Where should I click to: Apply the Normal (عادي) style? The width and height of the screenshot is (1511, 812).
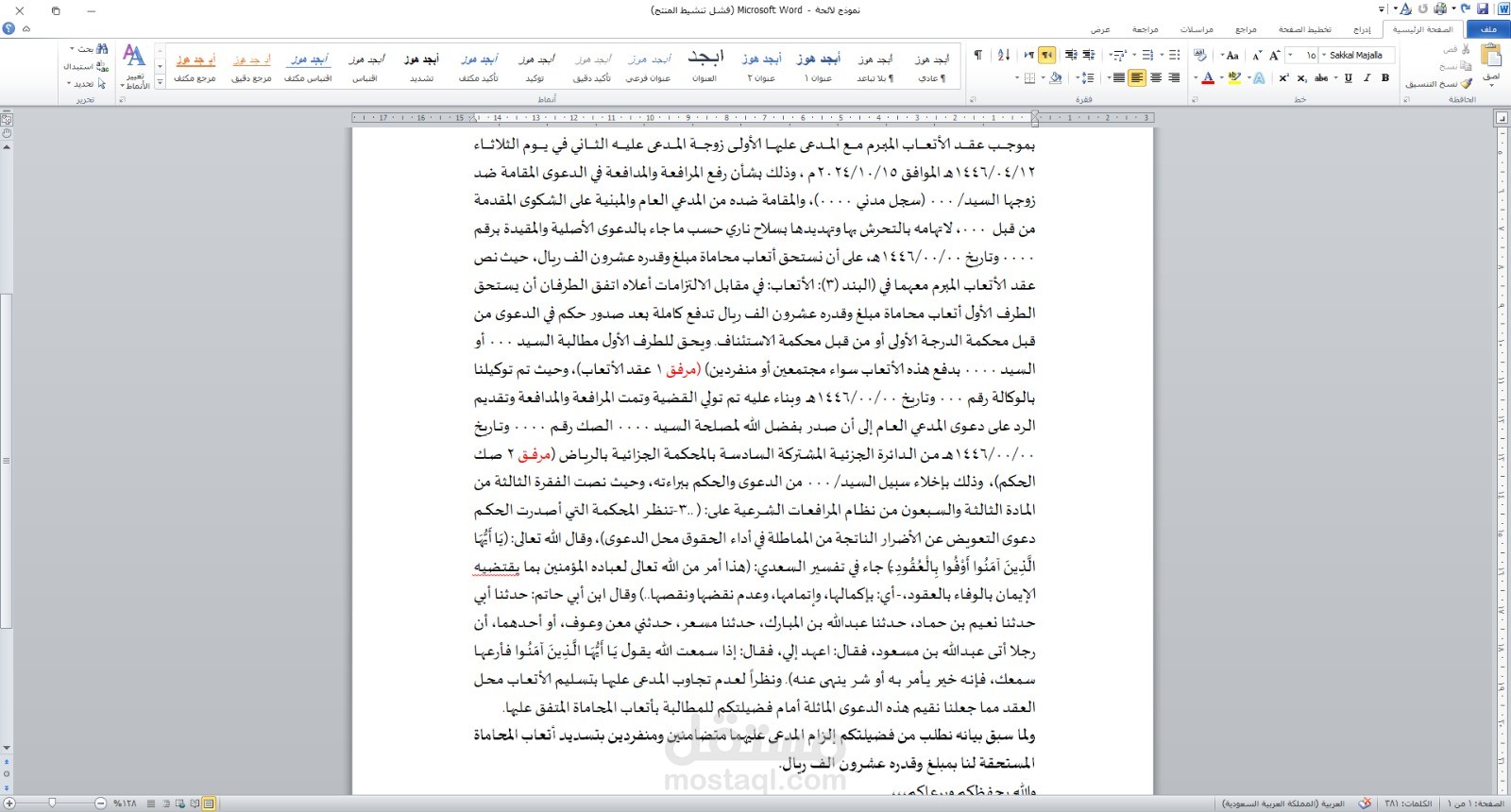(x=931, y=67)
